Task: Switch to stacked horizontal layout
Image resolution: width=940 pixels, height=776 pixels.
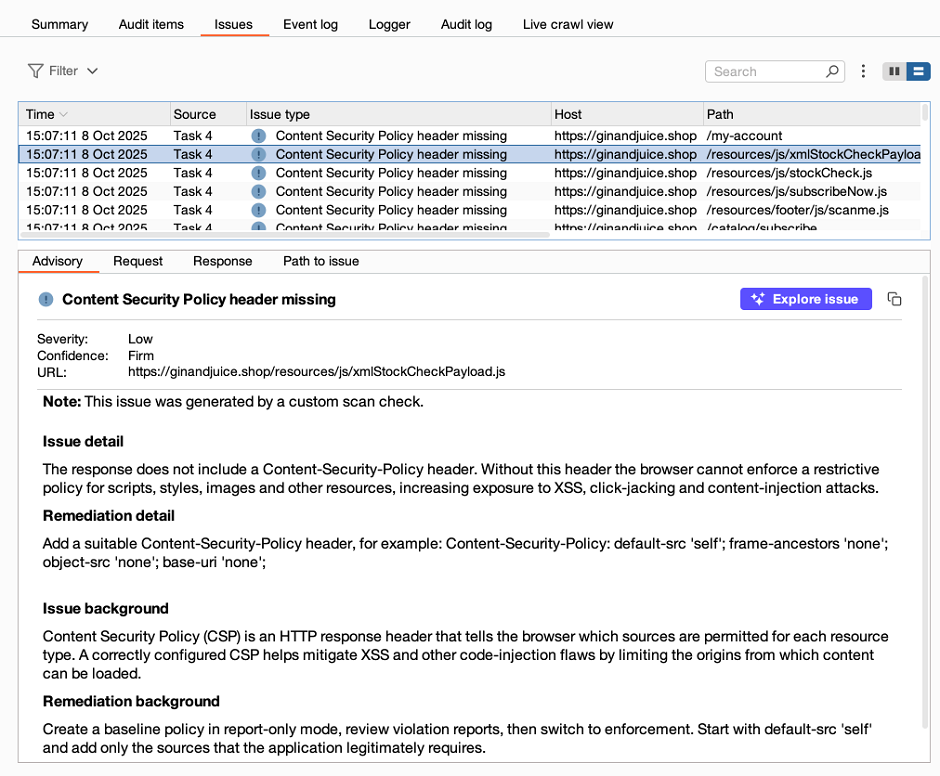Action: coord(917,72)
